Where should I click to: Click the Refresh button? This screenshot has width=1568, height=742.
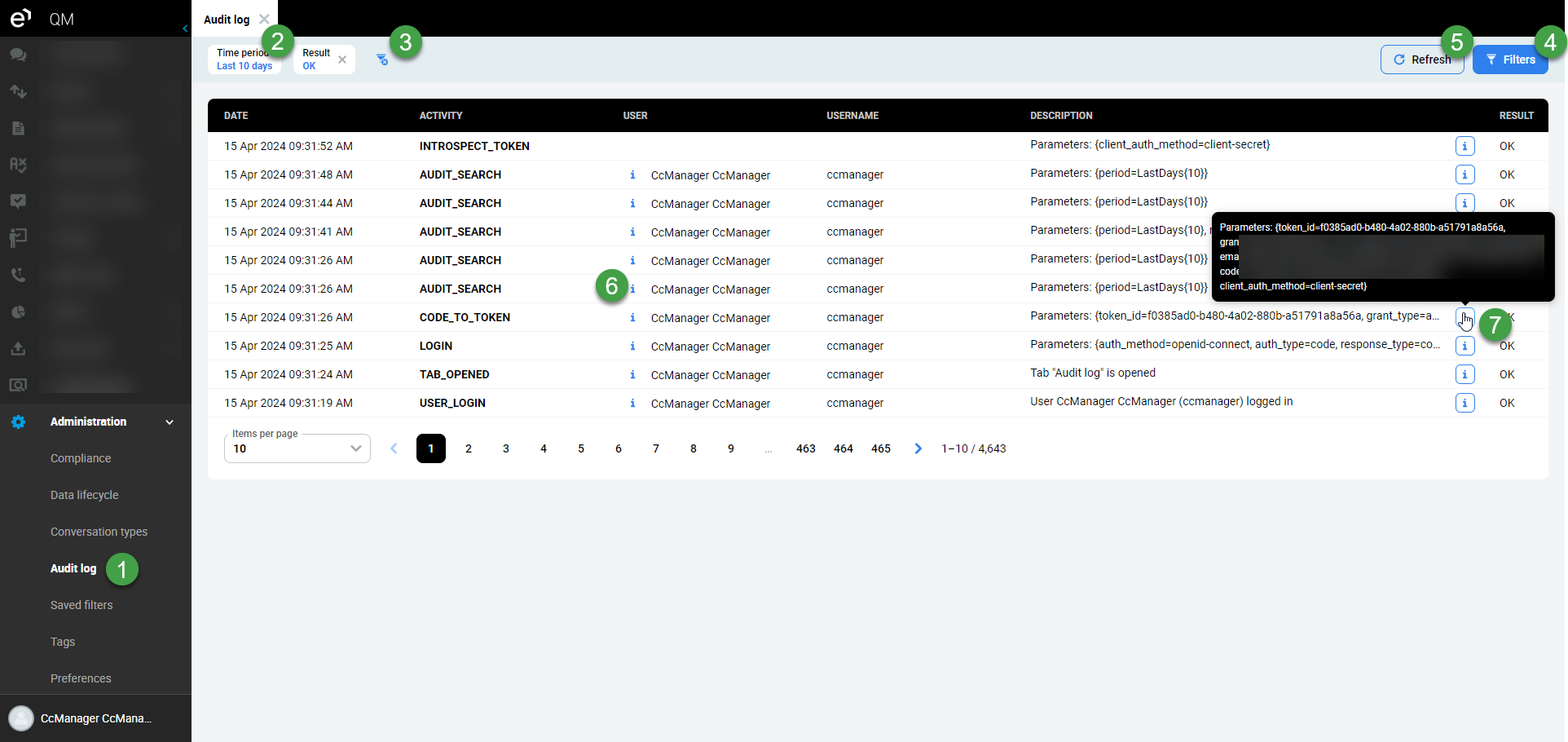1421,60
